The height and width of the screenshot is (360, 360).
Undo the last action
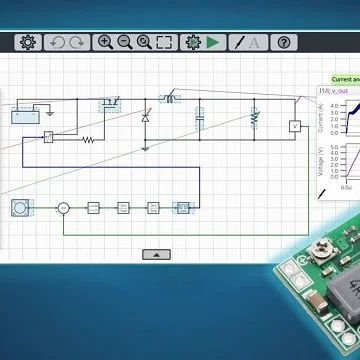click(57, 43)
